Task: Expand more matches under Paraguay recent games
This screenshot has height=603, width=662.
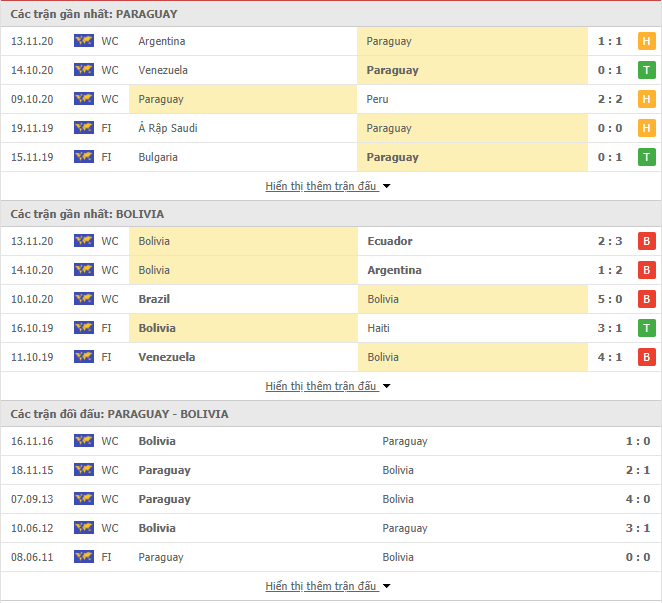Action: pos(328,186)
